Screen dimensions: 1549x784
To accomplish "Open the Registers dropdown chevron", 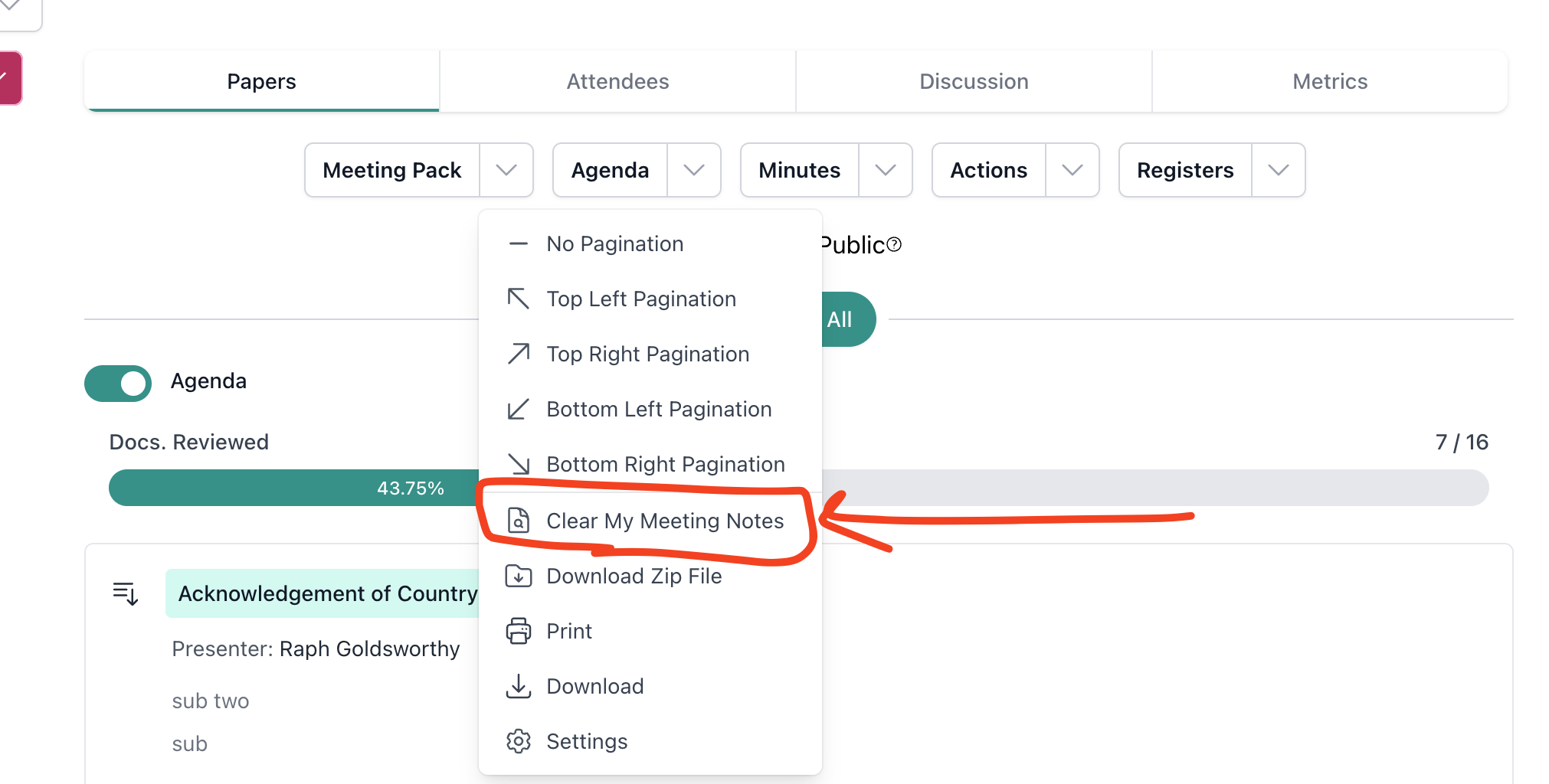I will click(1278, 170).
